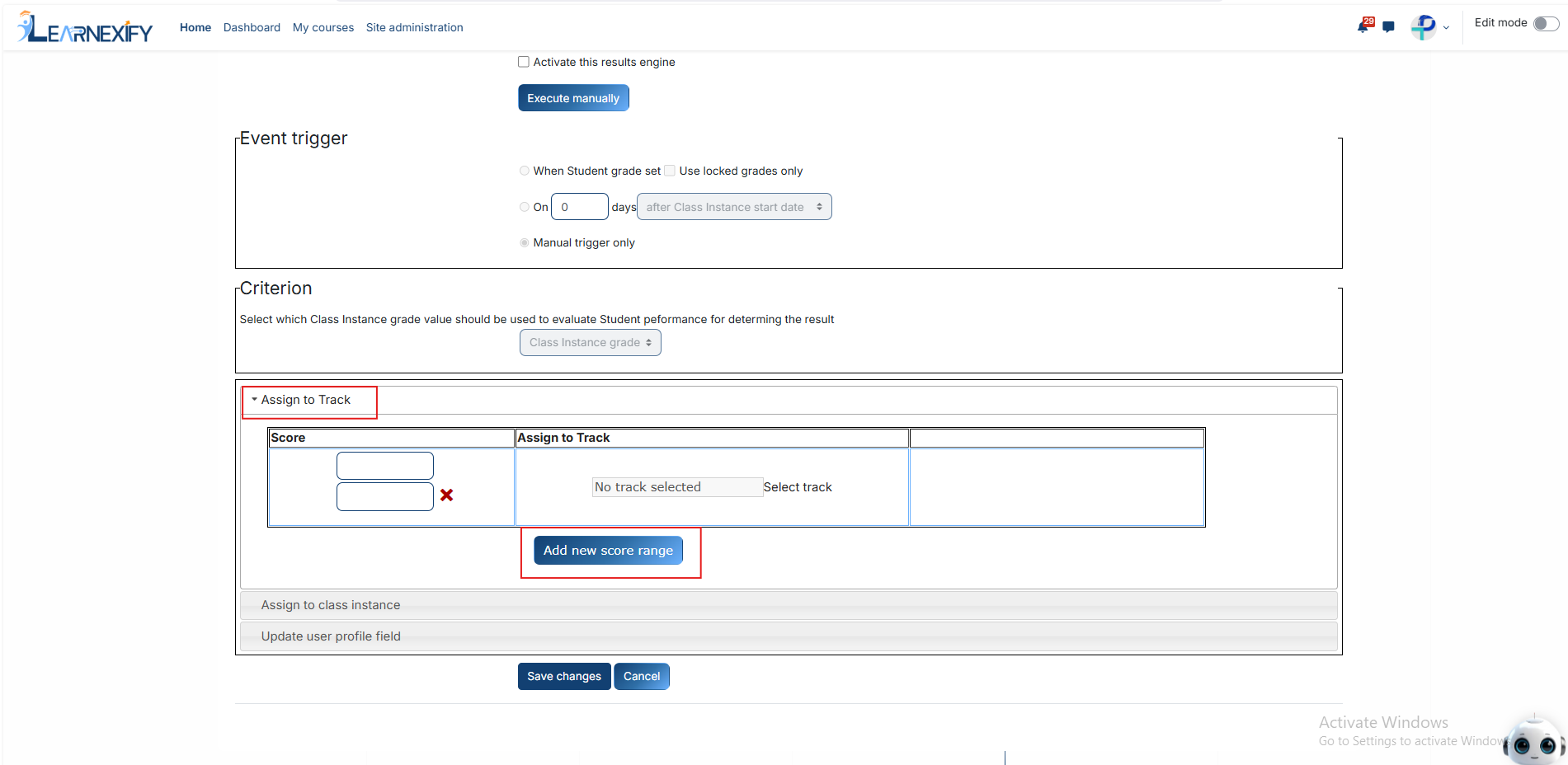This screenshot has height=765, width=1568.
Task: Click the No track selected field
Action: coord(677,487)
